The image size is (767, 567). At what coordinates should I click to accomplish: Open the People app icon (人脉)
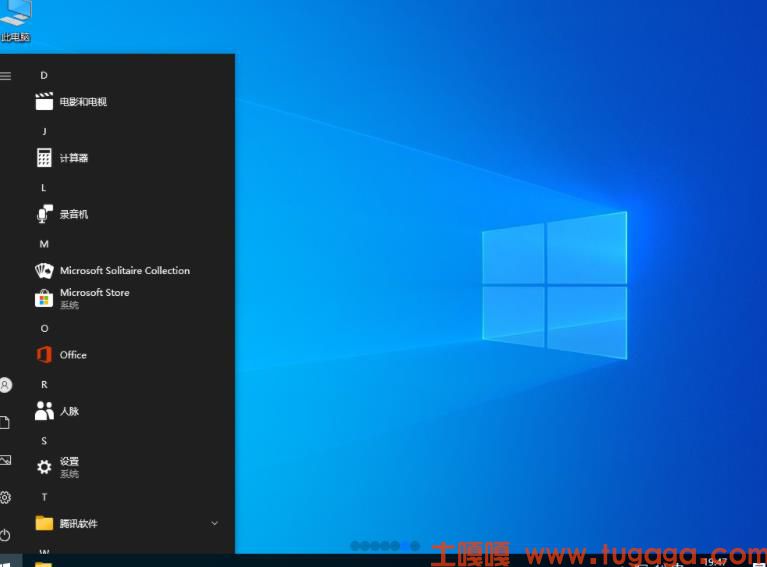pyautogui.click(x=44, y=411)
